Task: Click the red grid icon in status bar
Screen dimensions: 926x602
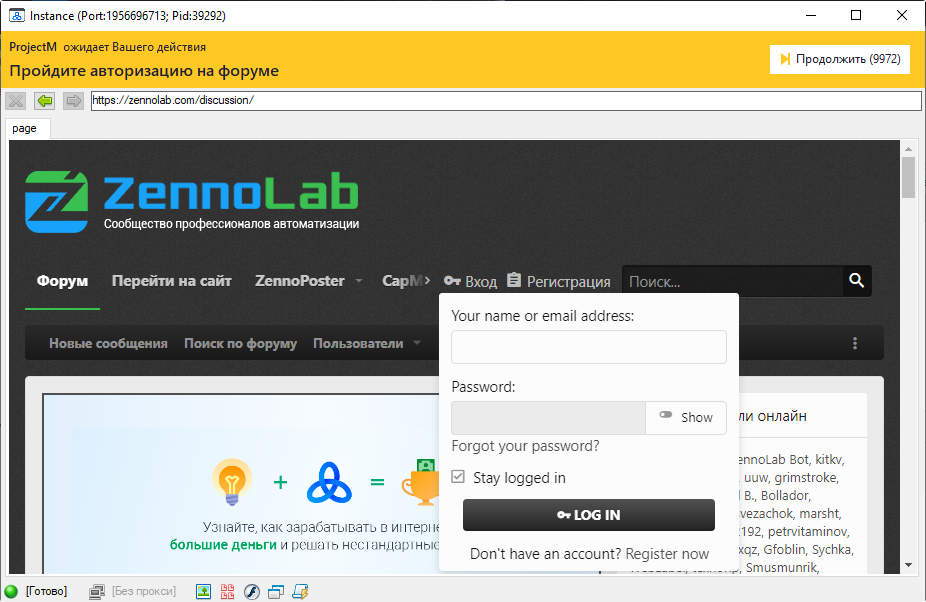Action: point(228,591)
